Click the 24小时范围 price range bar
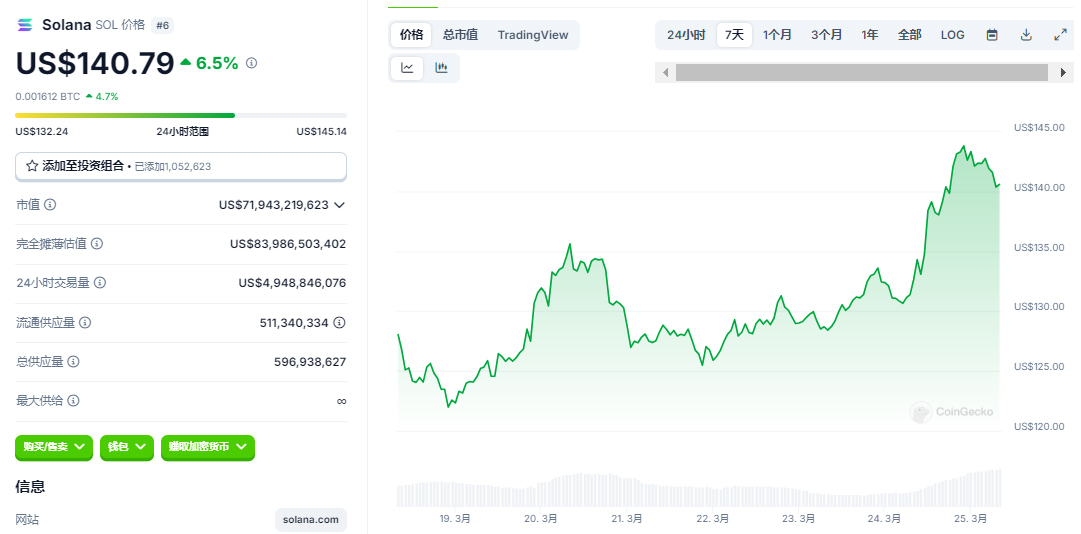The height and width of the screenshot is (534, 1081). tap(180, 116)
